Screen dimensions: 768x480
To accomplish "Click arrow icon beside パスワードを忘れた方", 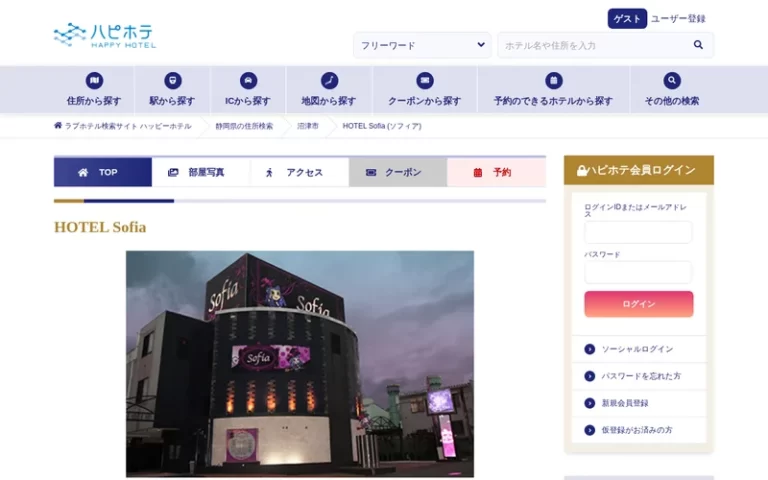I will (x=590, y=376).
